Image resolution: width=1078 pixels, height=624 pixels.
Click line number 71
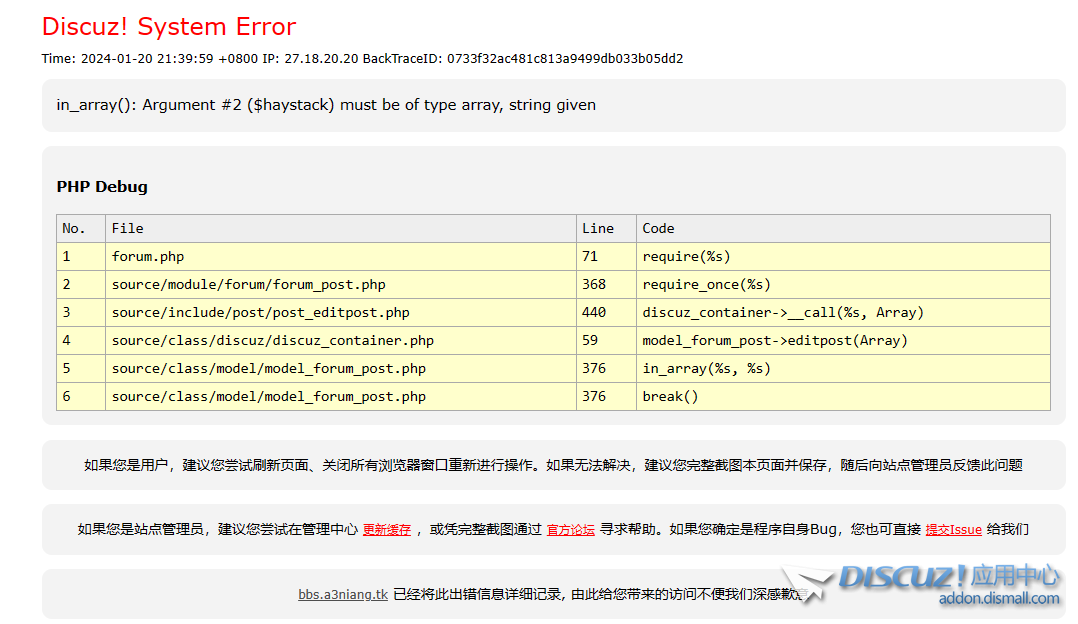click(x=606, y=256)
